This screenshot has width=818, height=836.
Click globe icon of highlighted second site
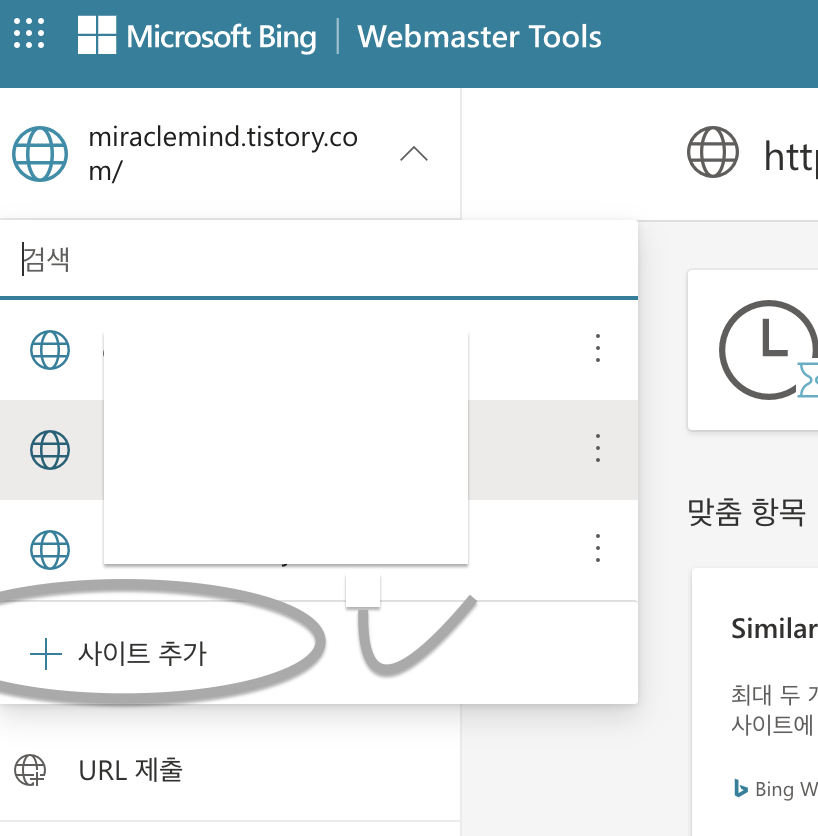coord(50,450)
